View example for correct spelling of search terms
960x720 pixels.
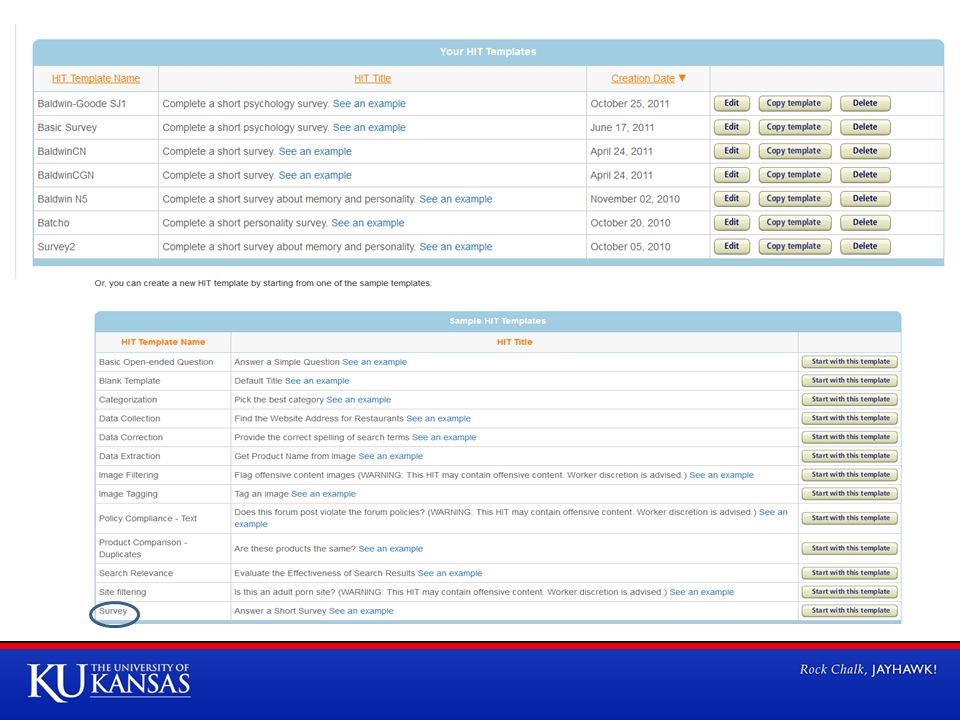[x=444, y=438]
